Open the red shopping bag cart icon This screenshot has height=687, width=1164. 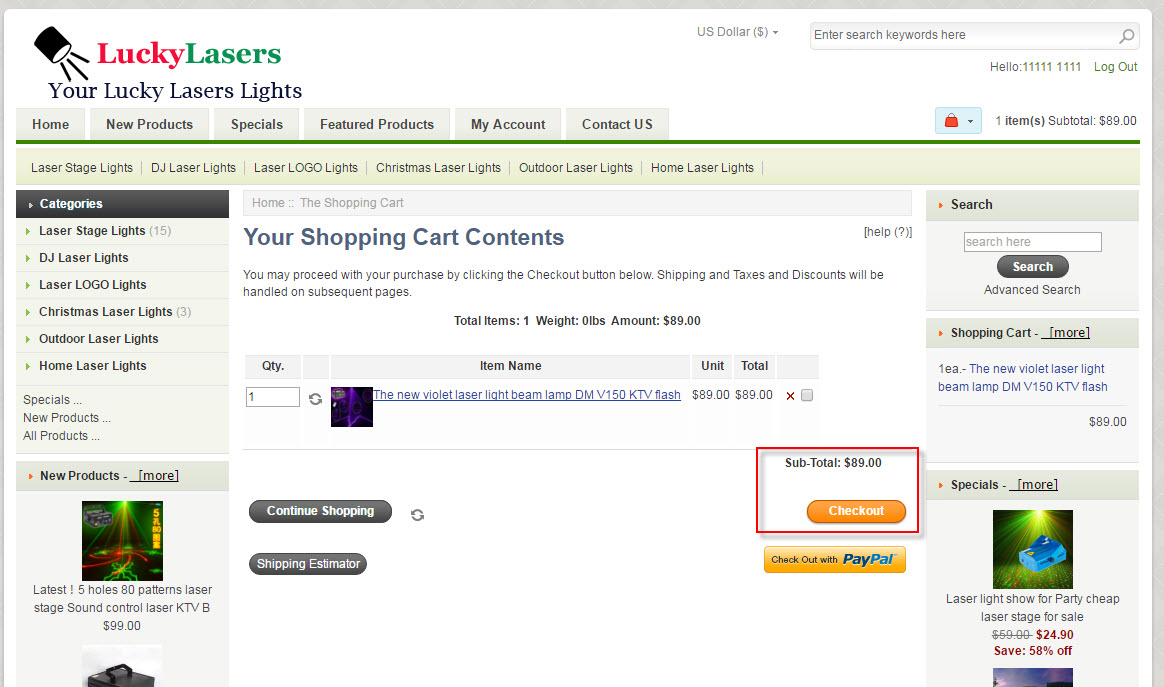[x=951, y=121]
